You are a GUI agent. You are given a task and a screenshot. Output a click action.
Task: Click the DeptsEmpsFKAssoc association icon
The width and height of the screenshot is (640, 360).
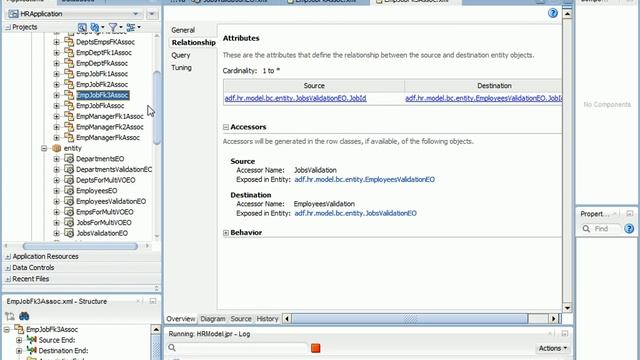(x=69, y=42)
